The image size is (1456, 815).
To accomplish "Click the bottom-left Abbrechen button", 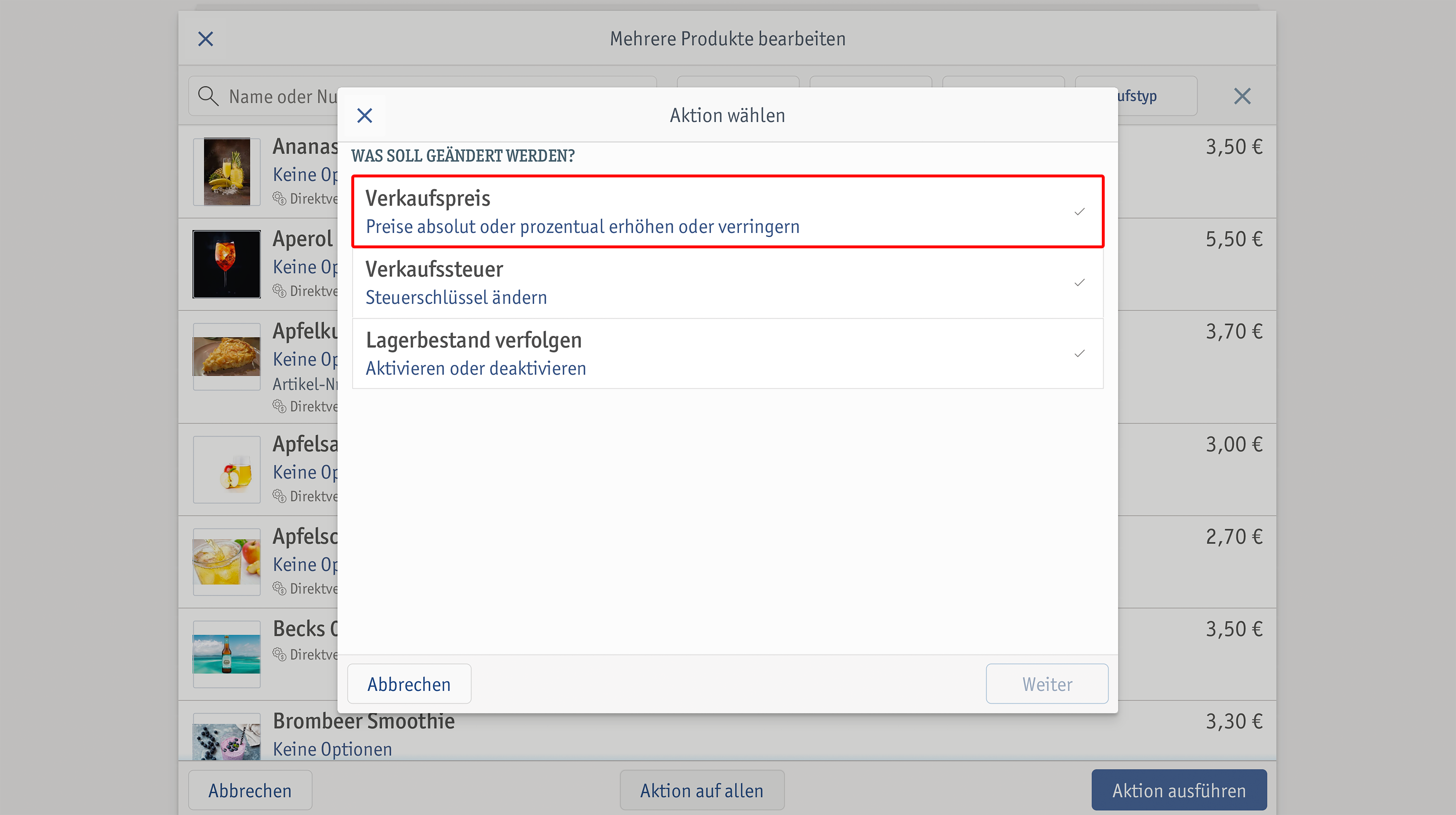I will (x=250, y=790).
